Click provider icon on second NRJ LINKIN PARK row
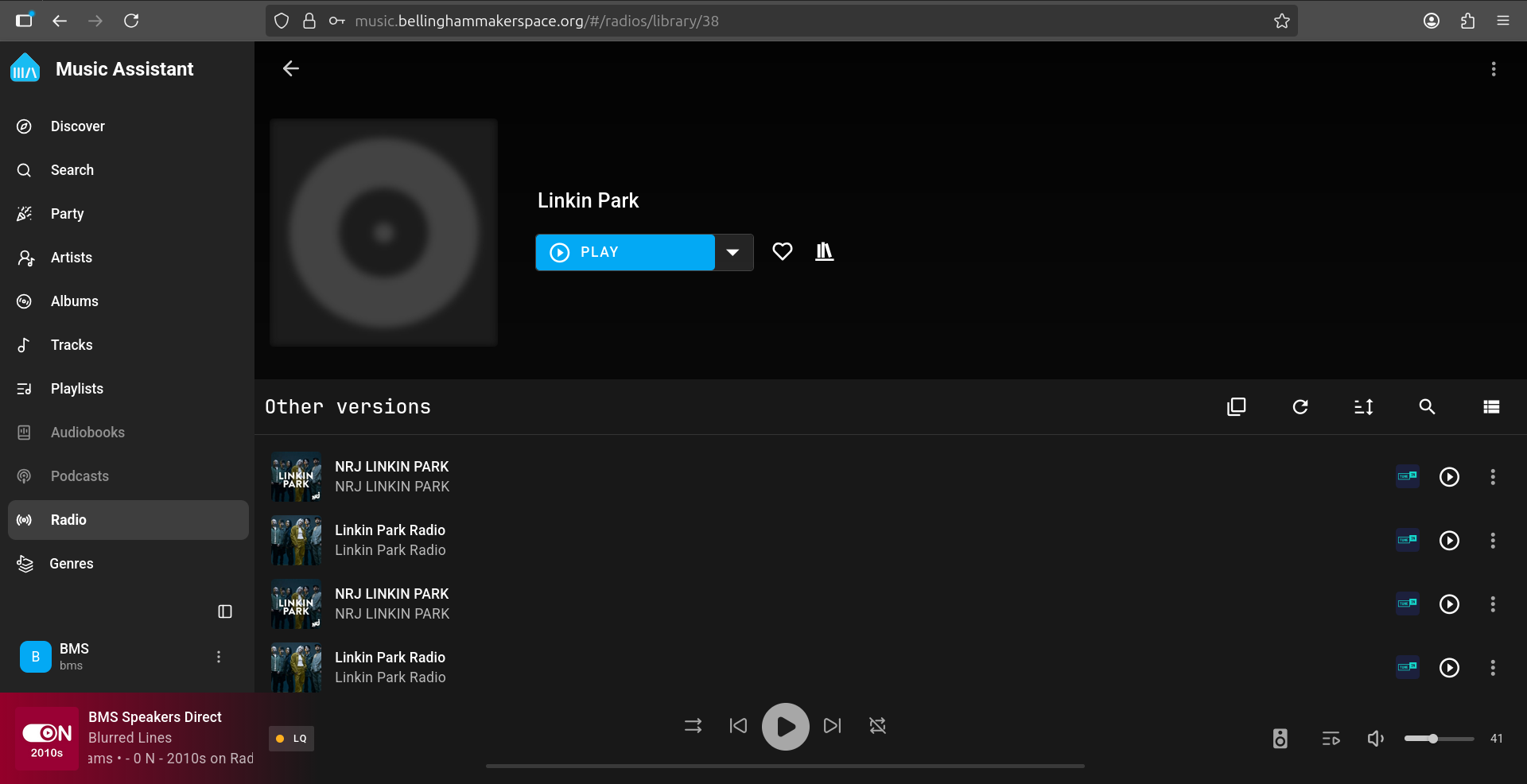This screenshot has height=784, width=1527. pyautogui.click(x=1408, y=604)
